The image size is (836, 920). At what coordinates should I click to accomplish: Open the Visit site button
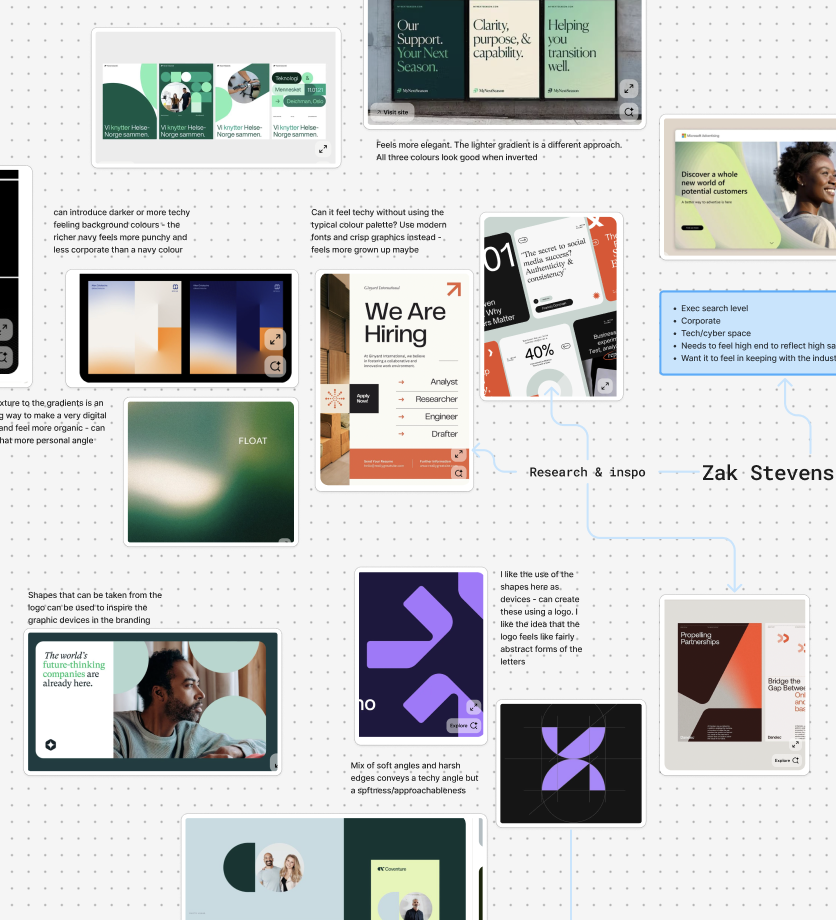click(392, 113)
